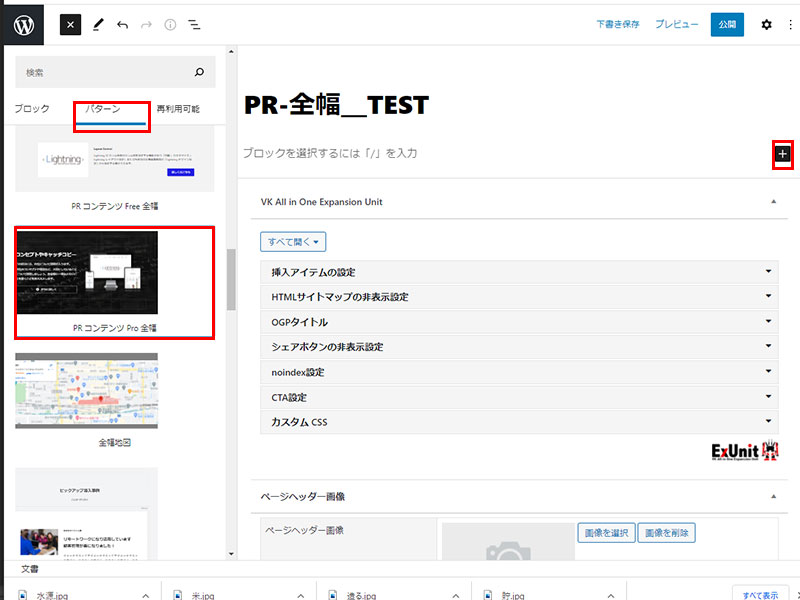Switch to the 再利用可能 tab

click(178, 109)
